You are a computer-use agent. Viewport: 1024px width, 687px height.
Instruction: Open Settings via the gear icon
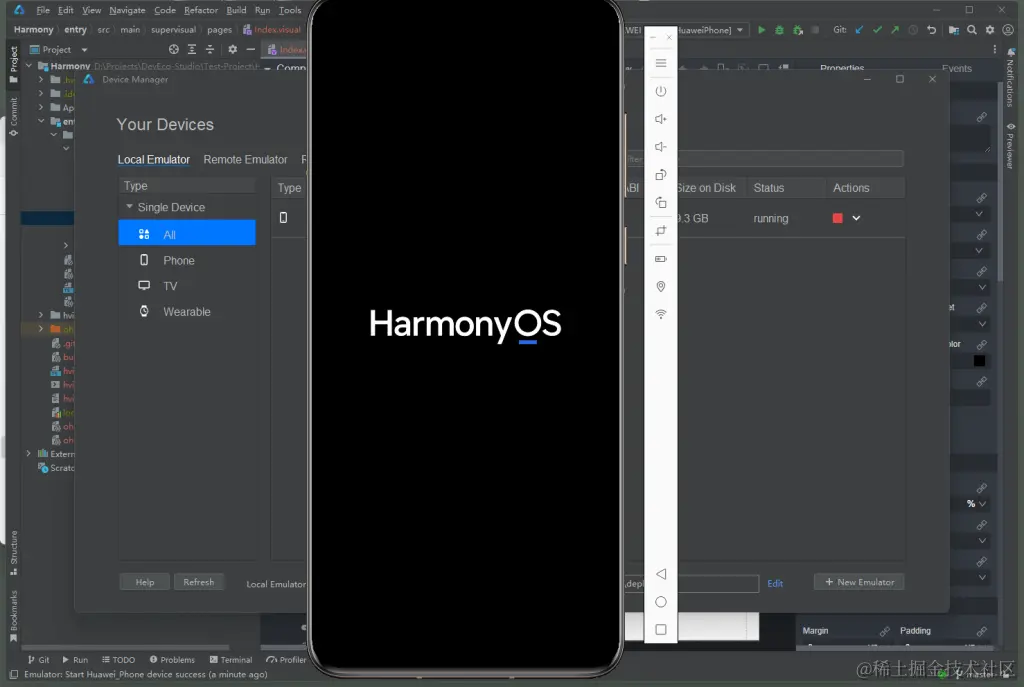coord(989,30)
